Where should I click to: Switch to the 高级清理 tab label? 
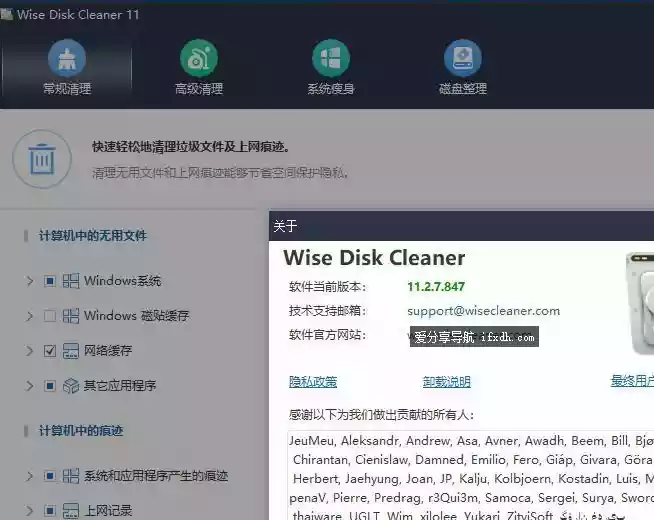(198, 89)
